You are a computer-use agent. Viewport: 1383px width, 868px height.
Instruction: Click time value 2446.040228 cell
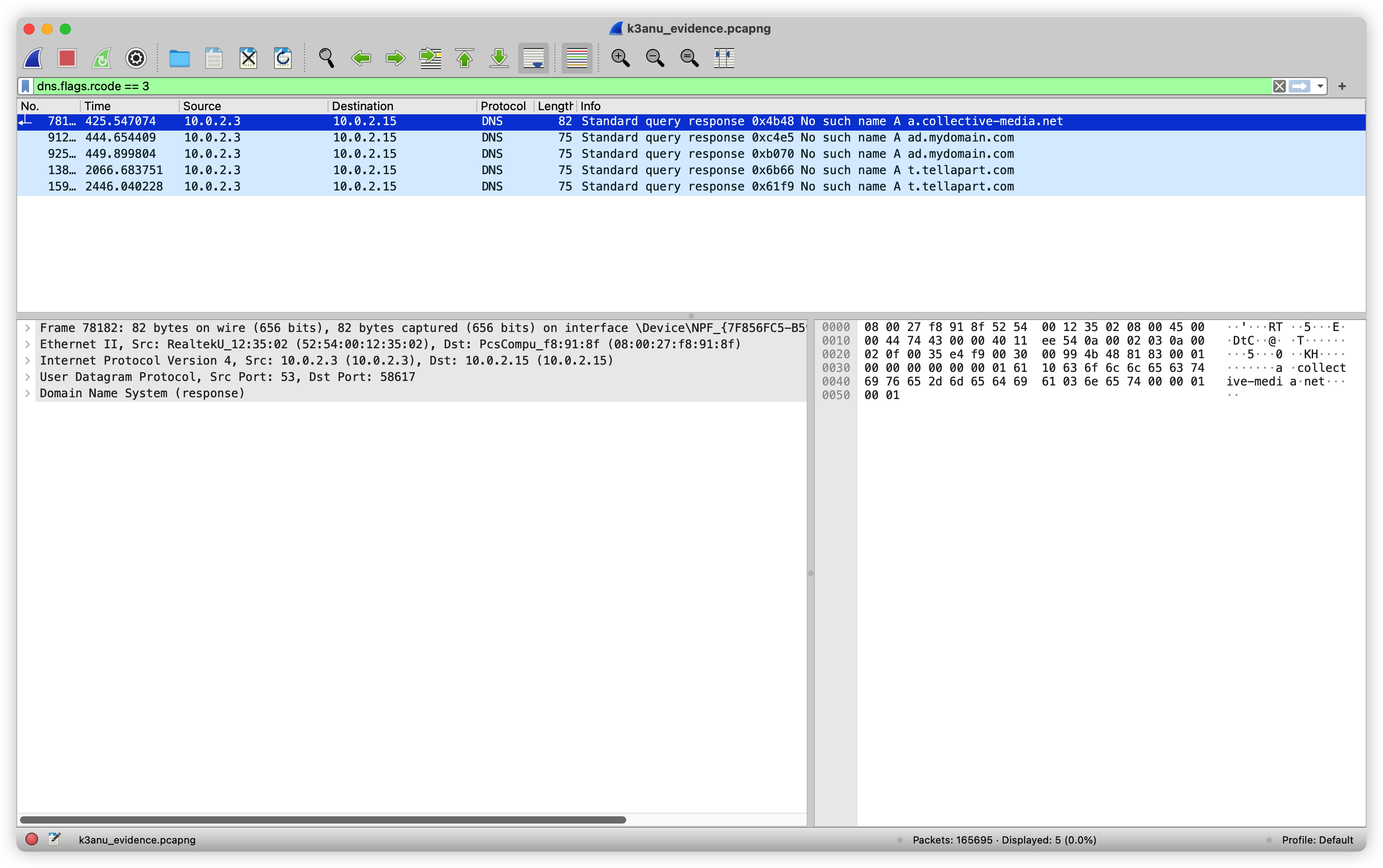[124, 186]
